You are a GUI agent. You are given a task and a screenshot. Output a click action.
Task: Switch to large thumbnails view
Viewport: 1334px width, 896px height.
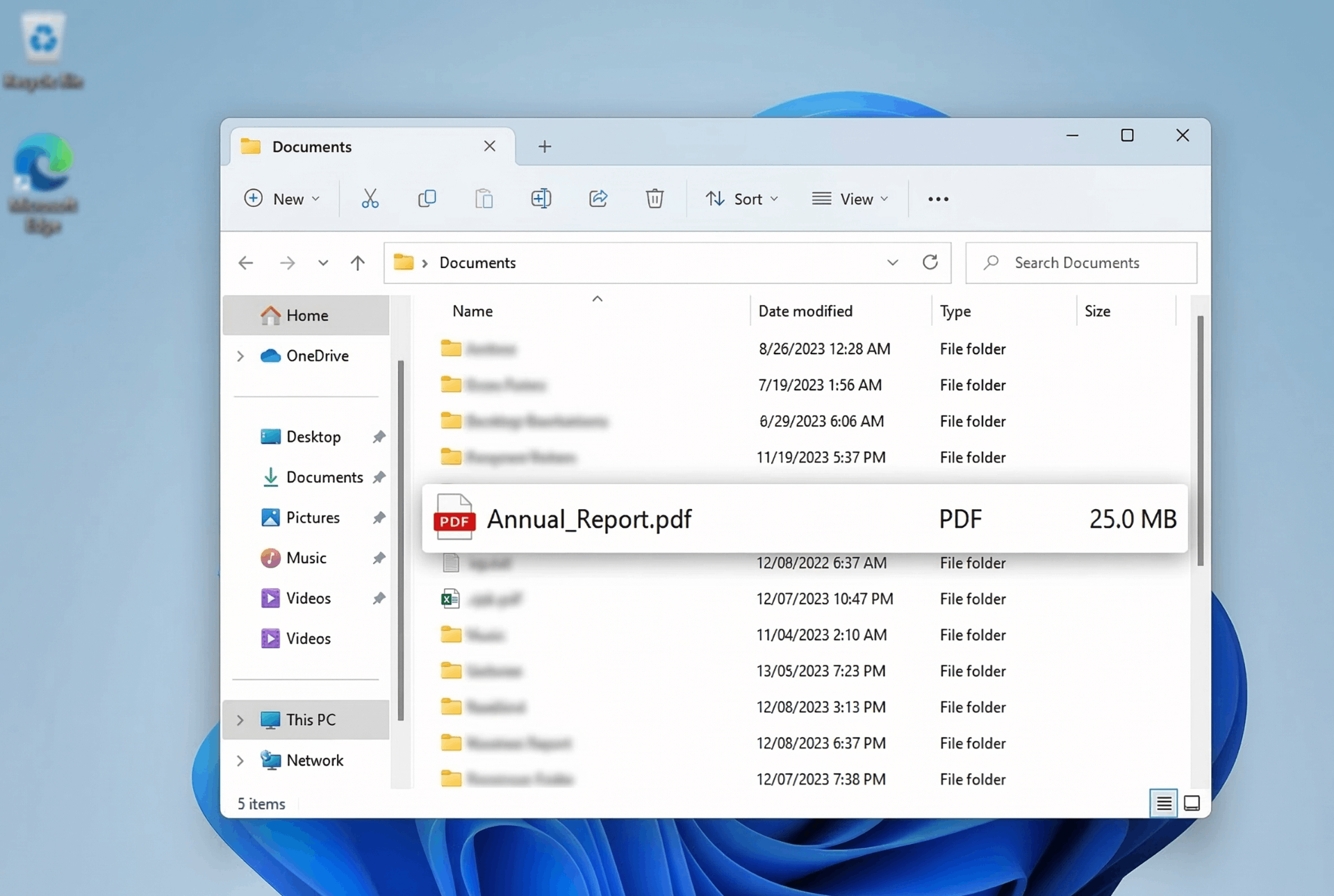tap(1192, 803)
